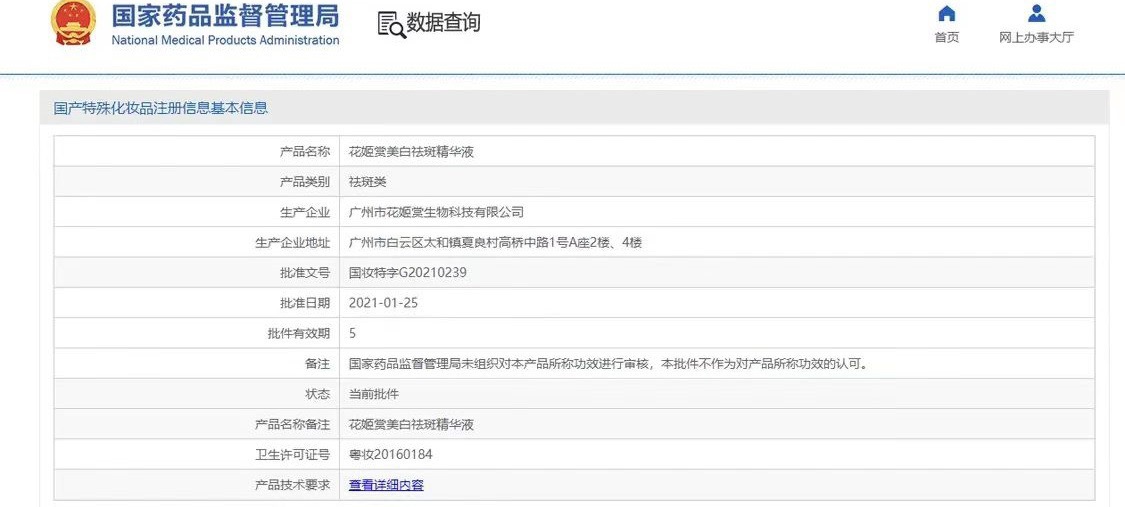This screenshot has height=507, width=1125.
Task: Click the 状态 label cell
Action: pyautogui.click(x=197, y=394)
